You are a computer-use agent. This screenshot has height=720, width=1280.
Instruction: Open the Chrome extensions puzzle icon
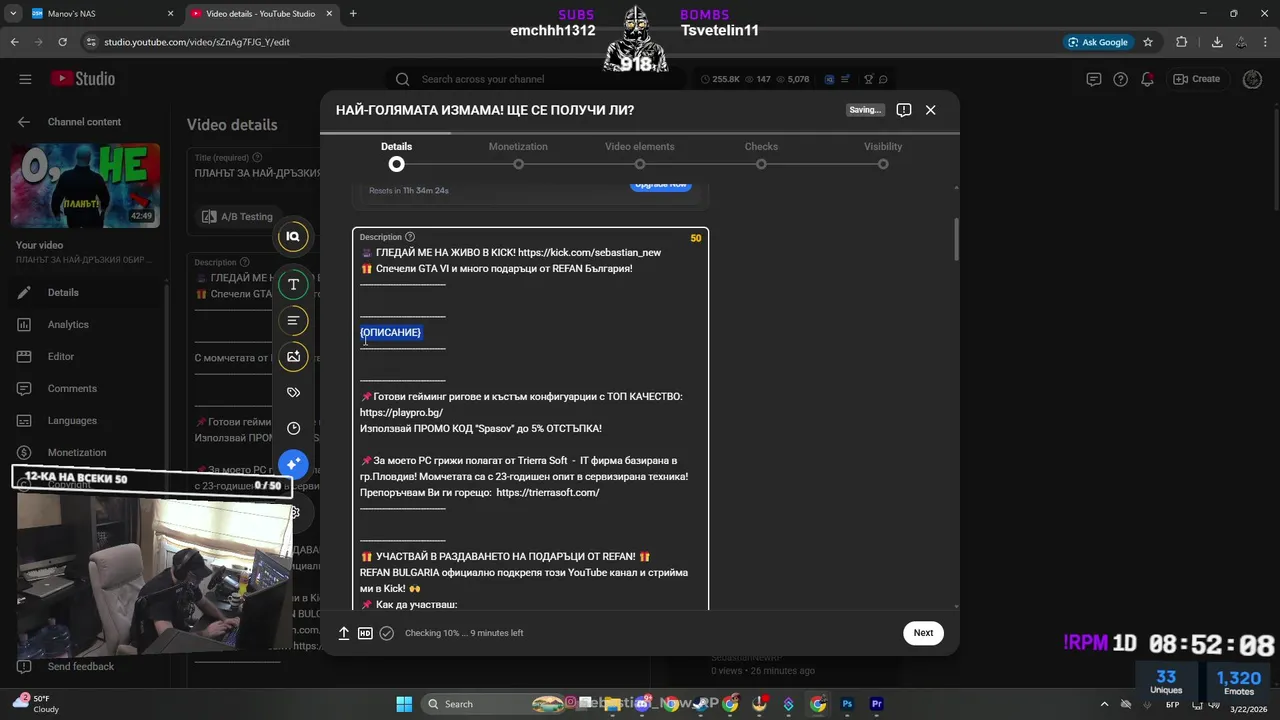tap(1182, 42)
